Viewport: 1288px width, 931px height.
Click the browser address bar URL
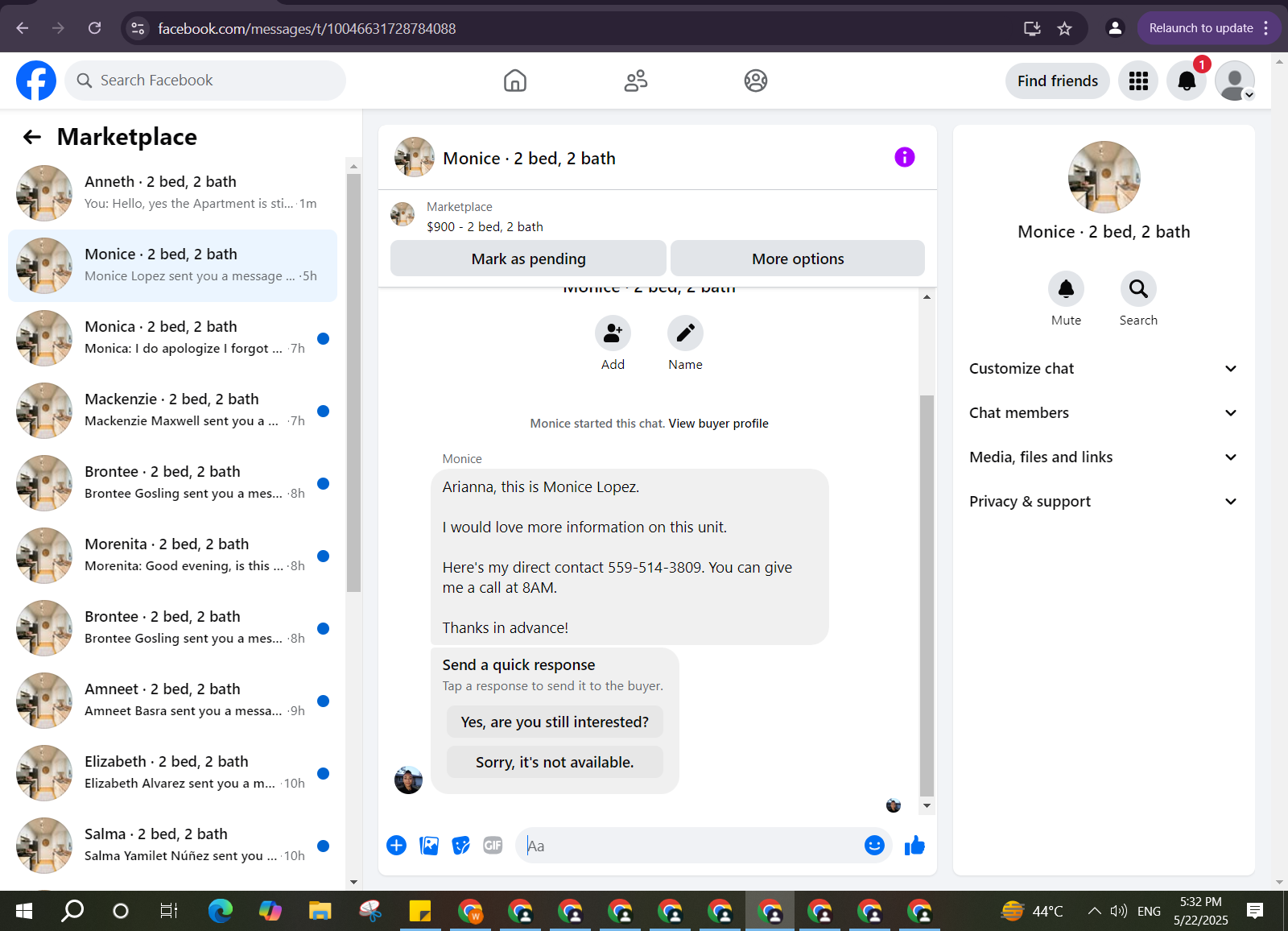[x=307, y=29]
